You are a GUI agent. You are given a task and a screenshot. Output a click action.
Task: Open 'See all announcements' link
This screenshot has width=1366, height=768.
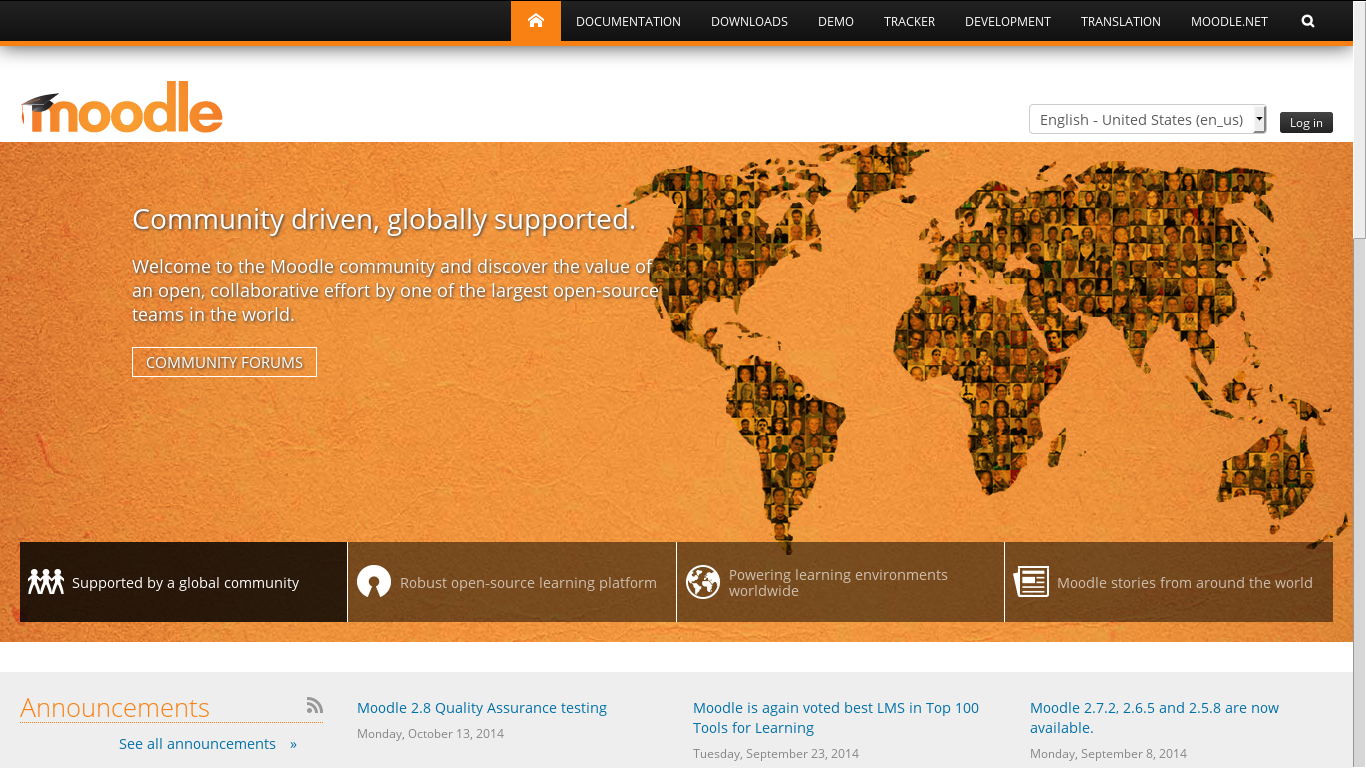[x=207, y=744]
